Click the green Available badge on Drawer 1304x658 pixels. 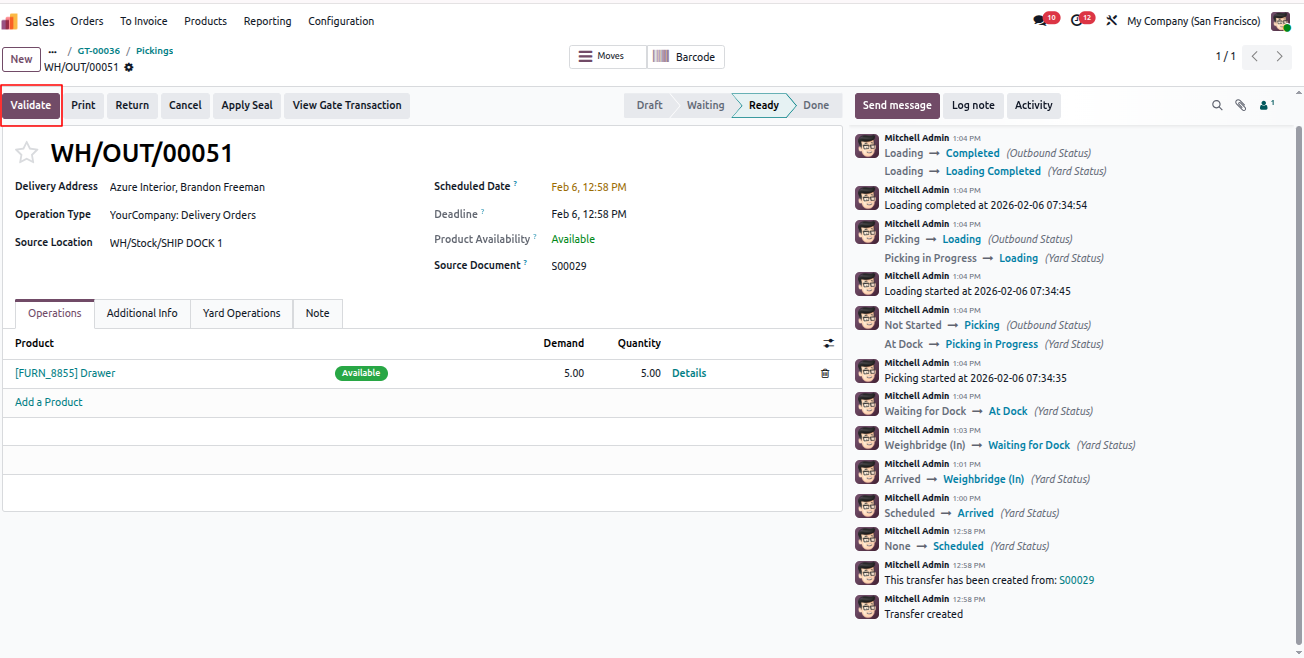[361, 373]
